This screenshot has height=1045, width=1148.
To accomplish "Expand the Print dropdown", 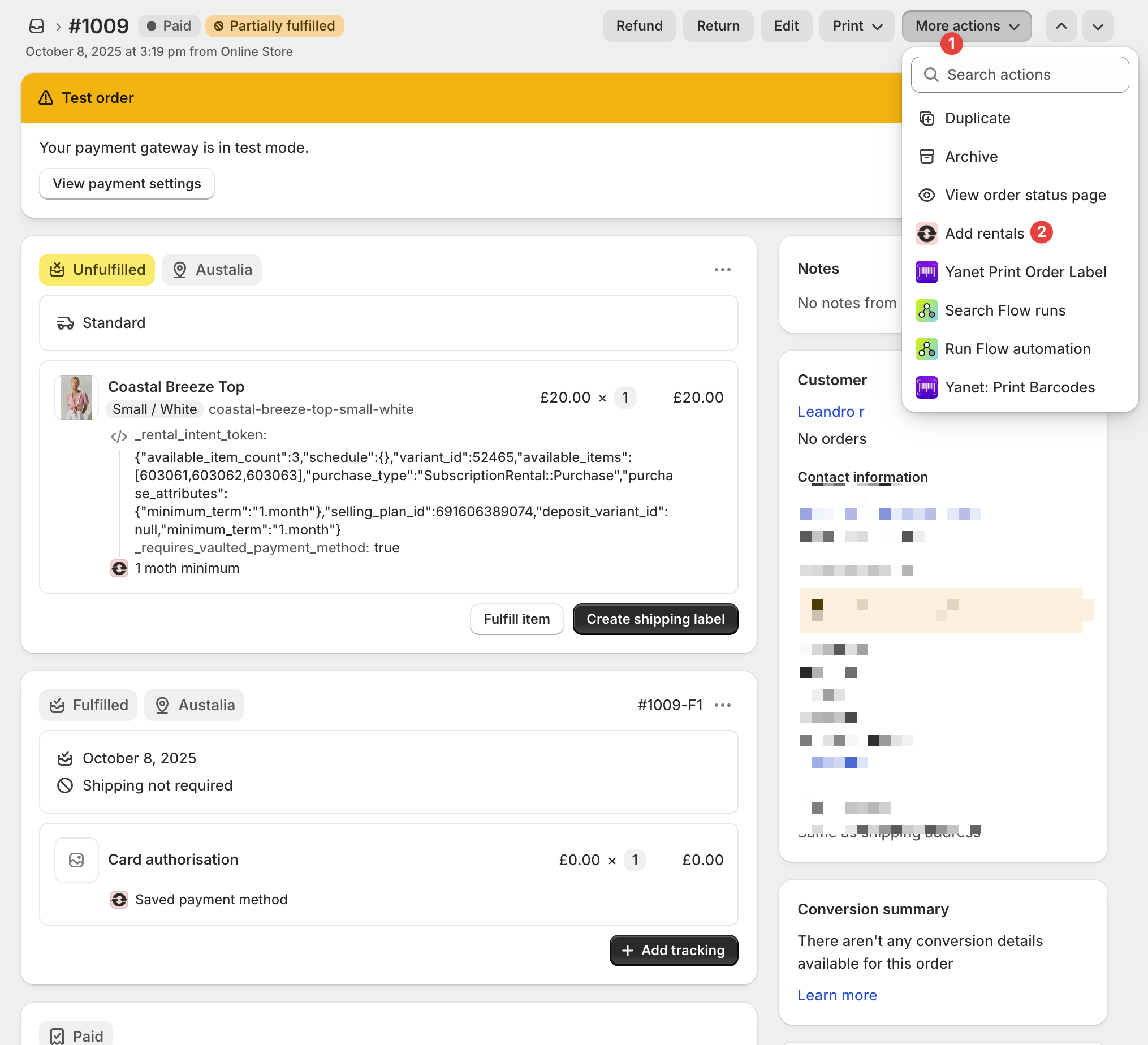I will click(856, 26).
